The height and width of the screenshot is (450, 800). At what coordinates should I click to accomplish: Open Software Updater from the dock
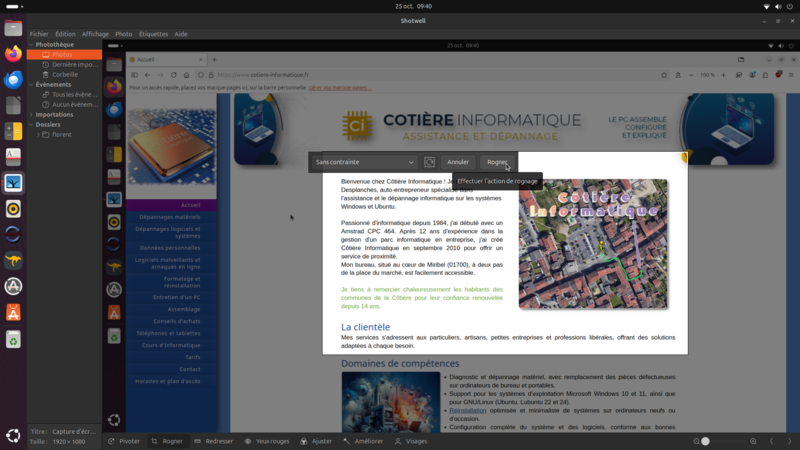pos(13,286)
